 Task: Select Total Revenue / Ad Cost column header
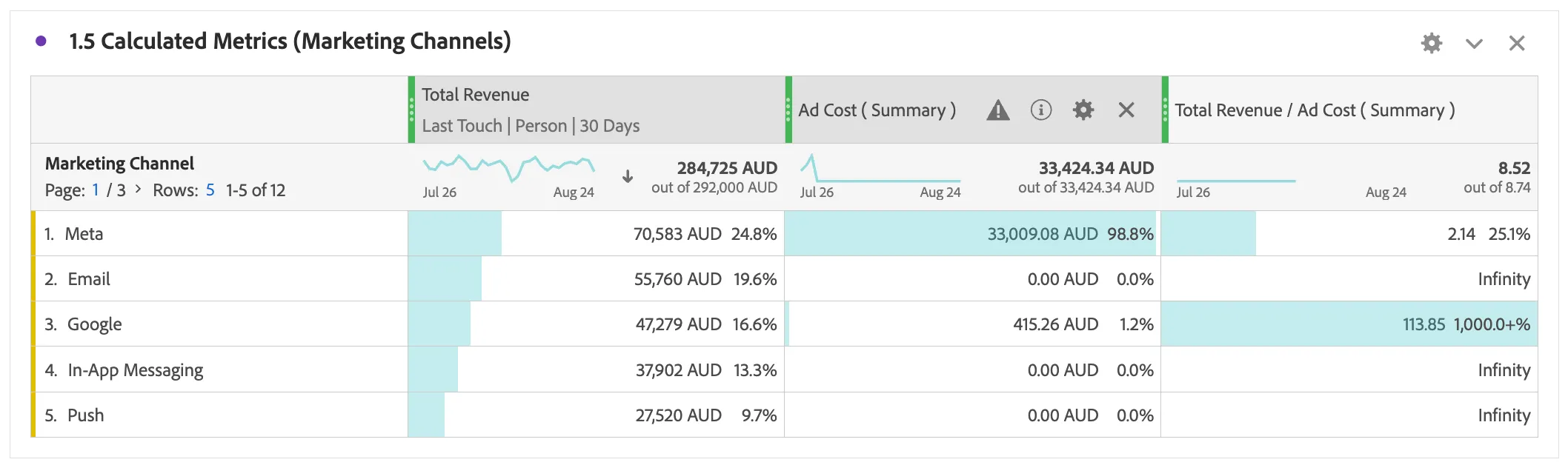[1349, 110]
